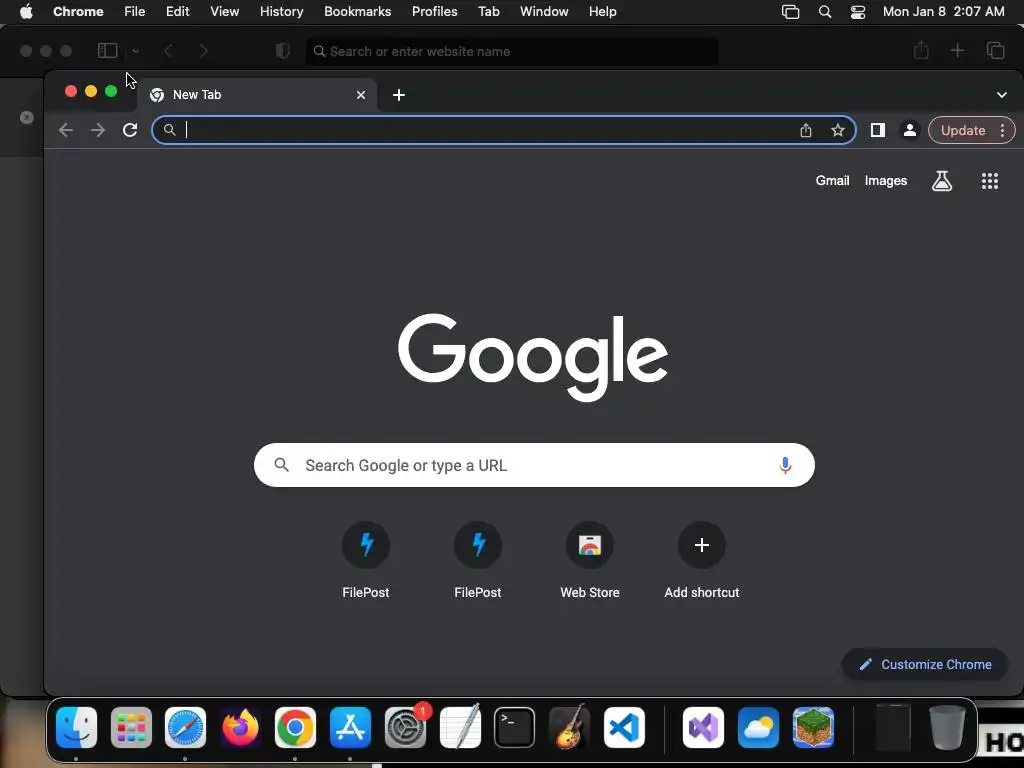Open Finder from the Dock
This screenshot has width=1024, height=768.
[76, 728]
